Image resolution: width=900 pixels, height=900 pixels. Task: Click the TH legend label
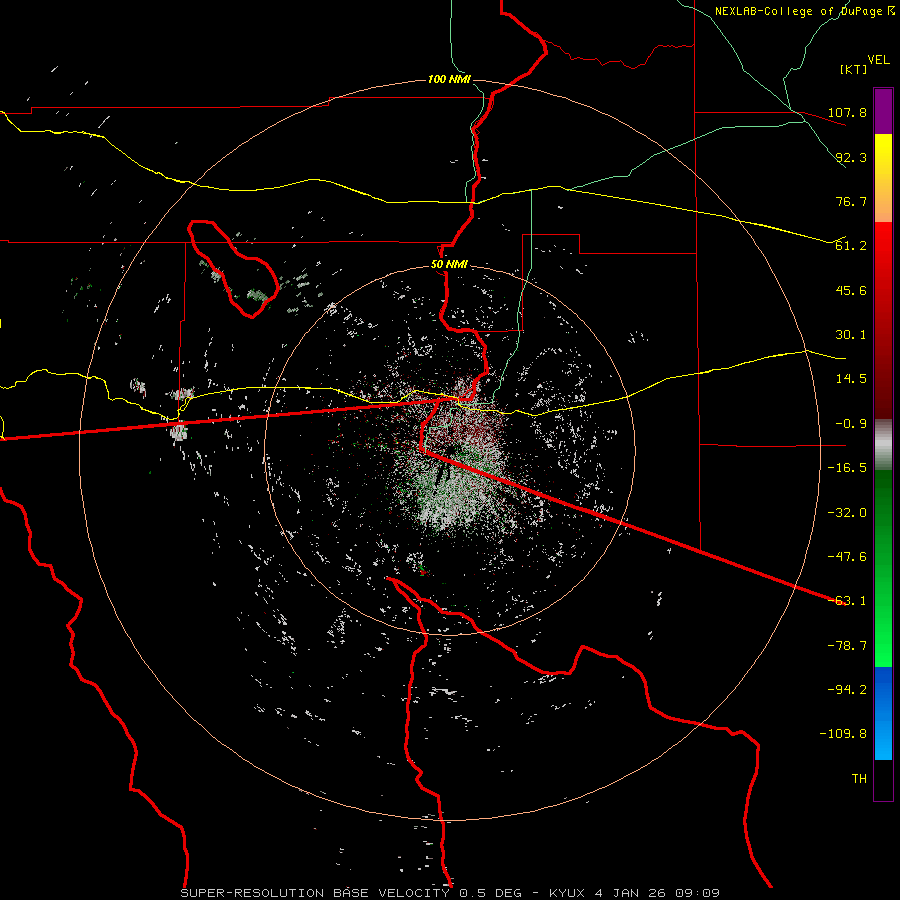859,779
